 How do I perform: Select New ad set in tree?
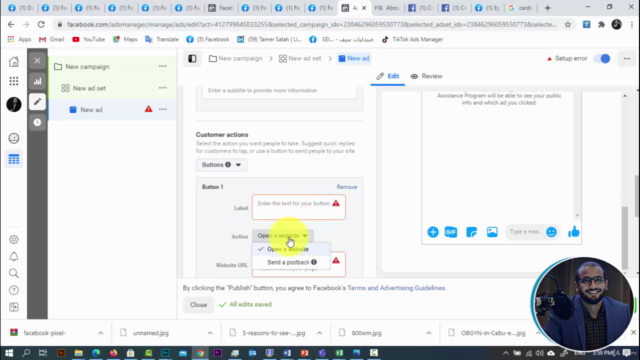(89, 88)
